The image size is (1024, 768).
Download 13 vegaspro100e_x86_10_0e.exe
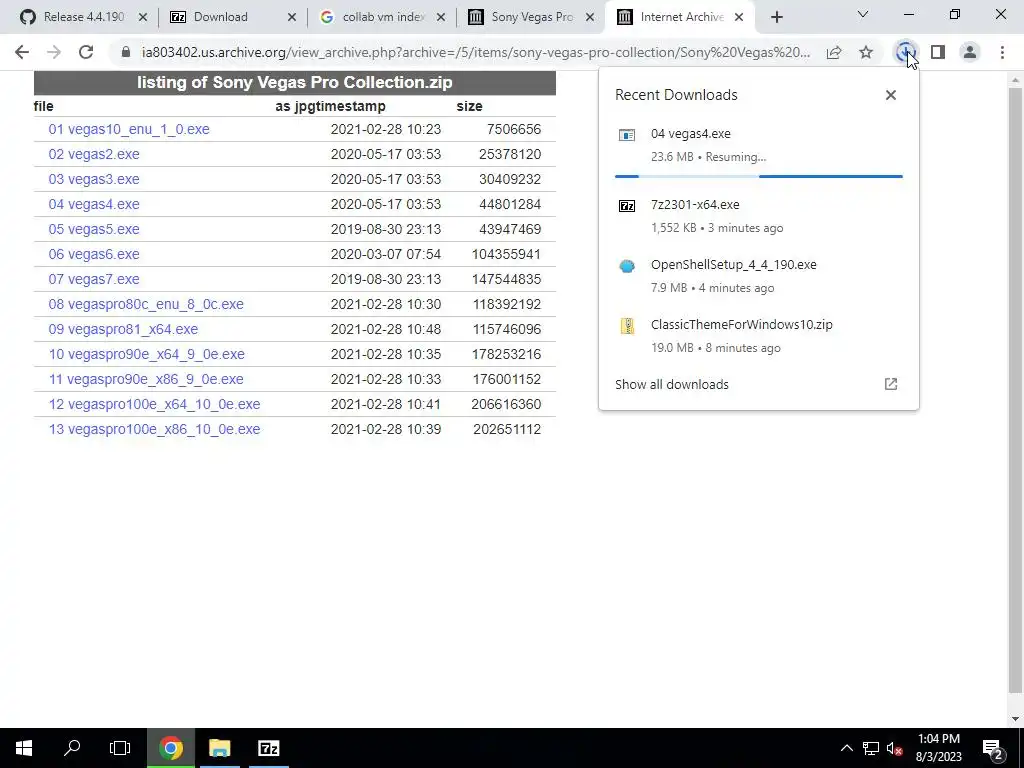click(154, 429)
